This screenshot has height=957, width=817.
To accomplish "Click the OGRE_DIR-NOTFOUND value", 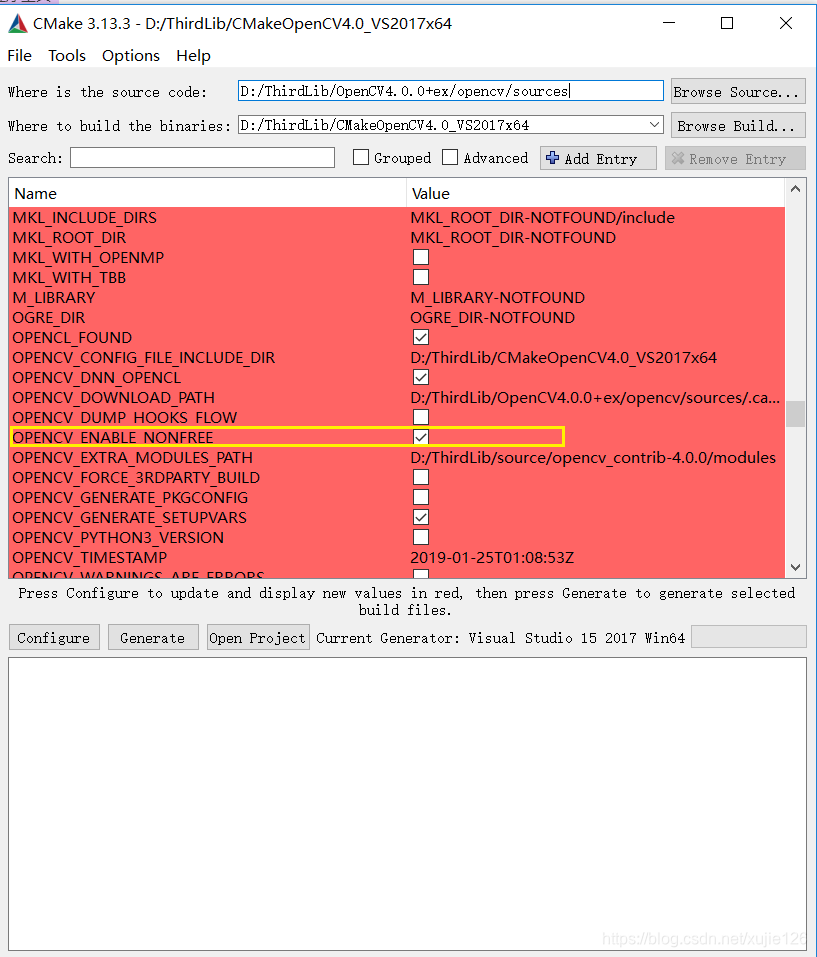I will (x=492, y=317).
